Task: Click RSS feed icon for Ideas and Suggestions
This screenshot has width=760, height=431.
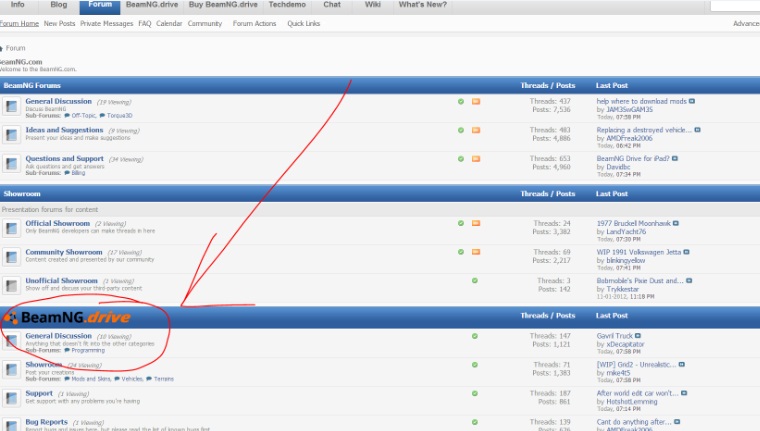Action: 476,130
